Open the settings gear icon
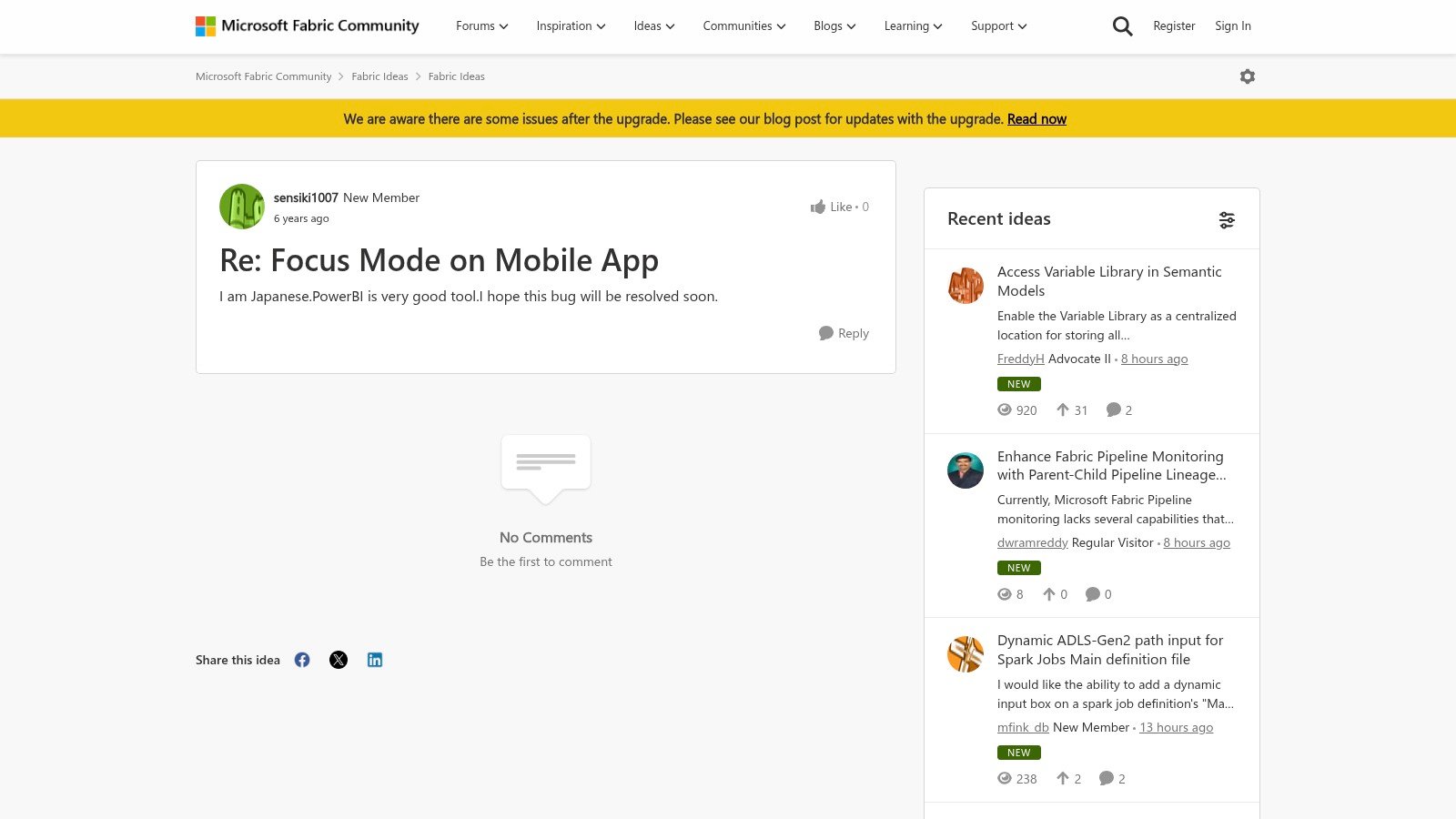Screen dimensions: 1456x819 click(1248, 76)
